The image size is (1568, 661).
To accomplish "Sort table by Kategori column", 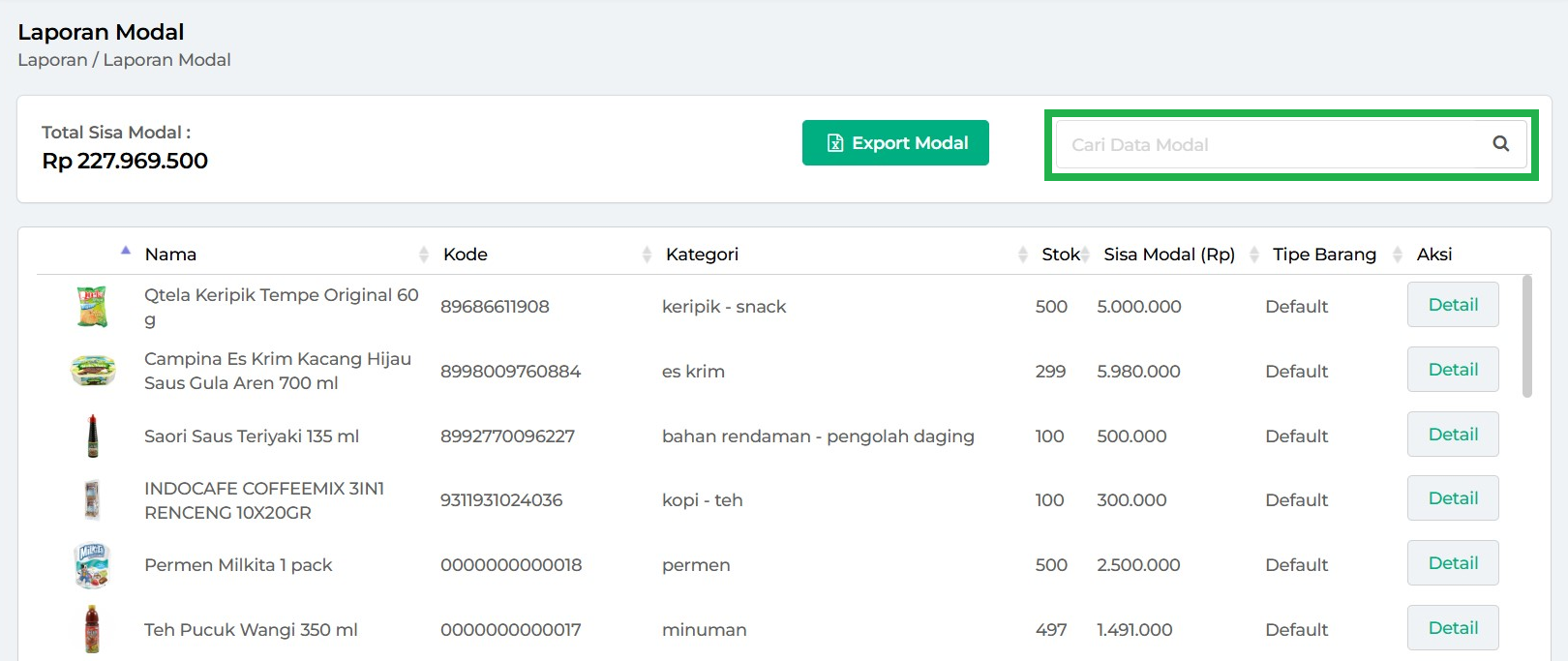I will tap(702, 255).
